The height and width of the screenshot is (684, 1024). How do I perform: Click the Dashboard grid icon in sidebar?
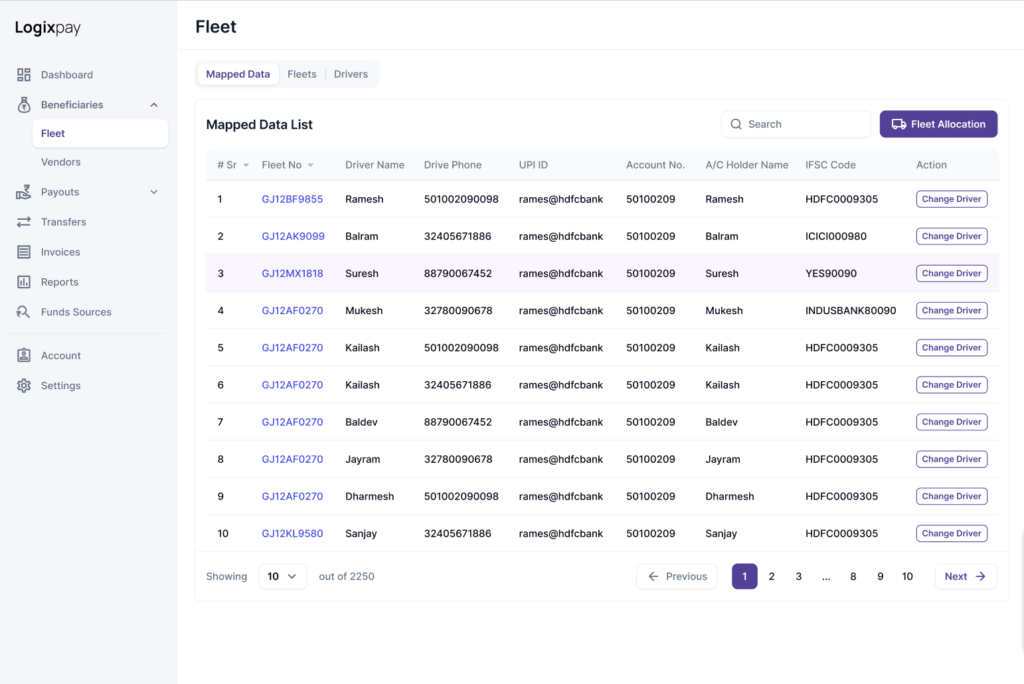[24, 75]
